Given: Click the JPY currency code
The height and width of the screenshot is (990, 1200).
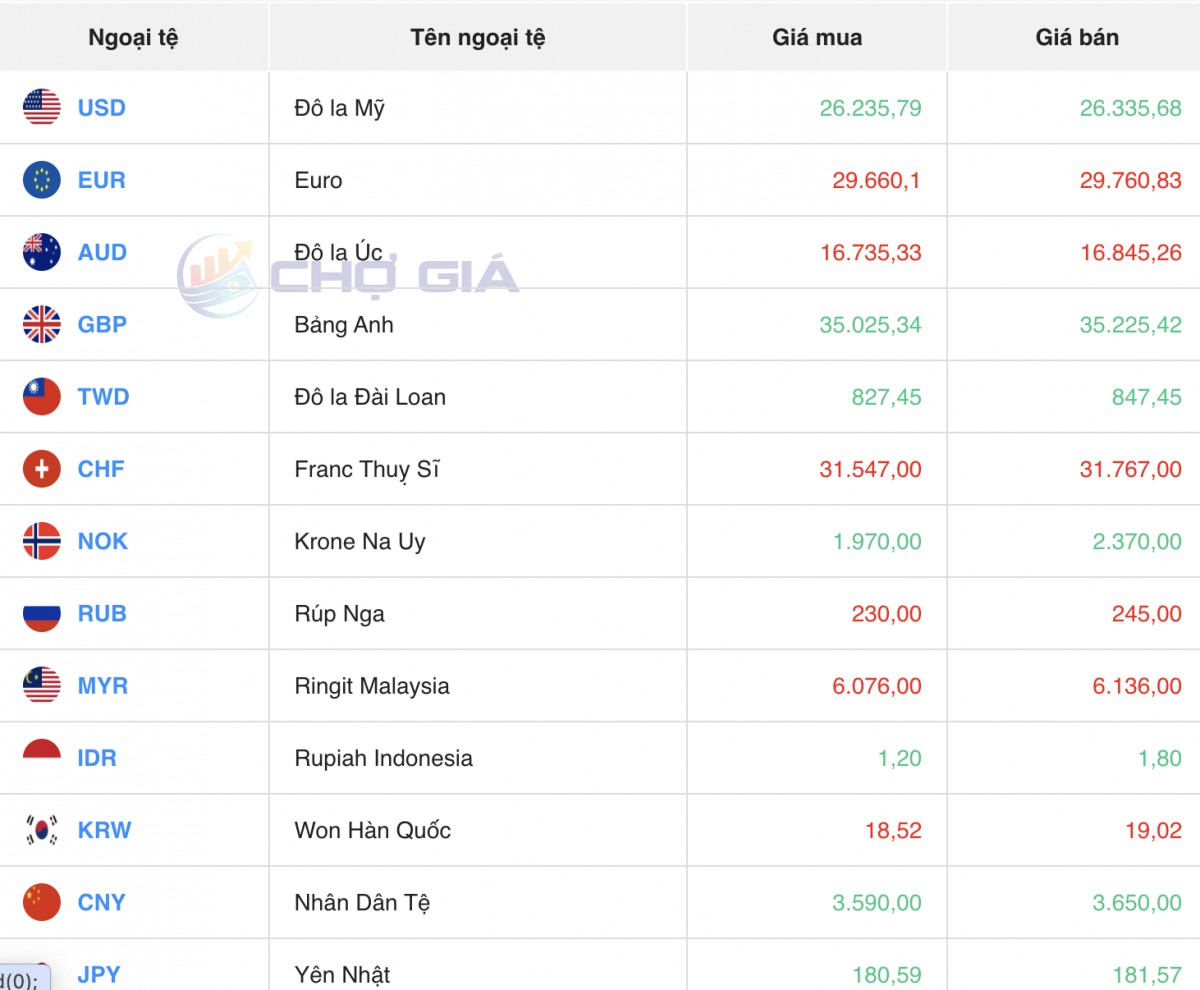Looking at the screenshot, I should [99, 974].
